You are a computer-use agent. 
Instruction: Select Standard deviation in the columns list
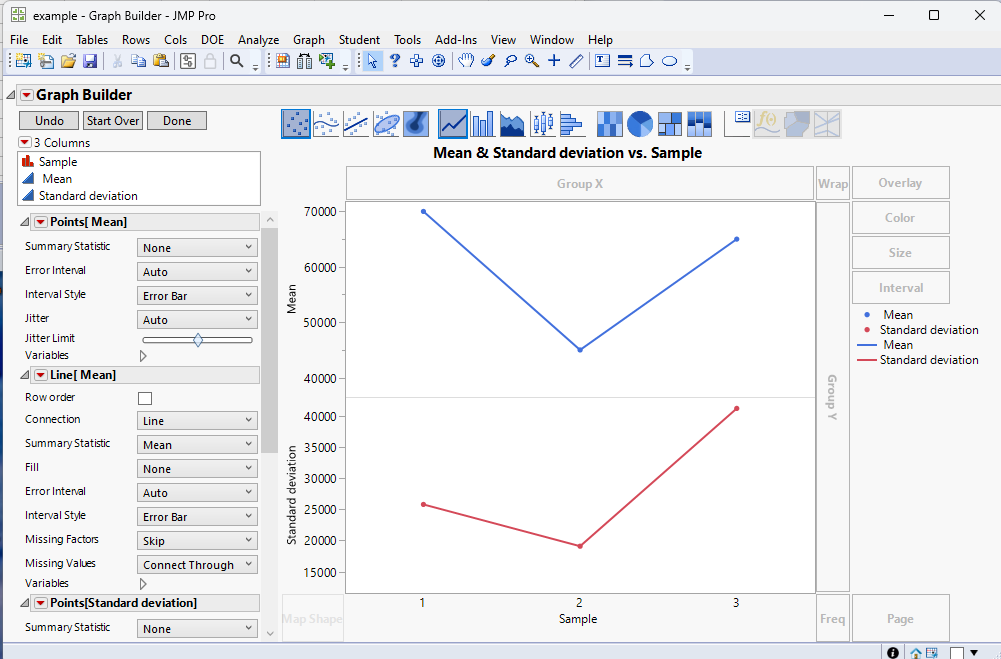click(x=87, y=195)
